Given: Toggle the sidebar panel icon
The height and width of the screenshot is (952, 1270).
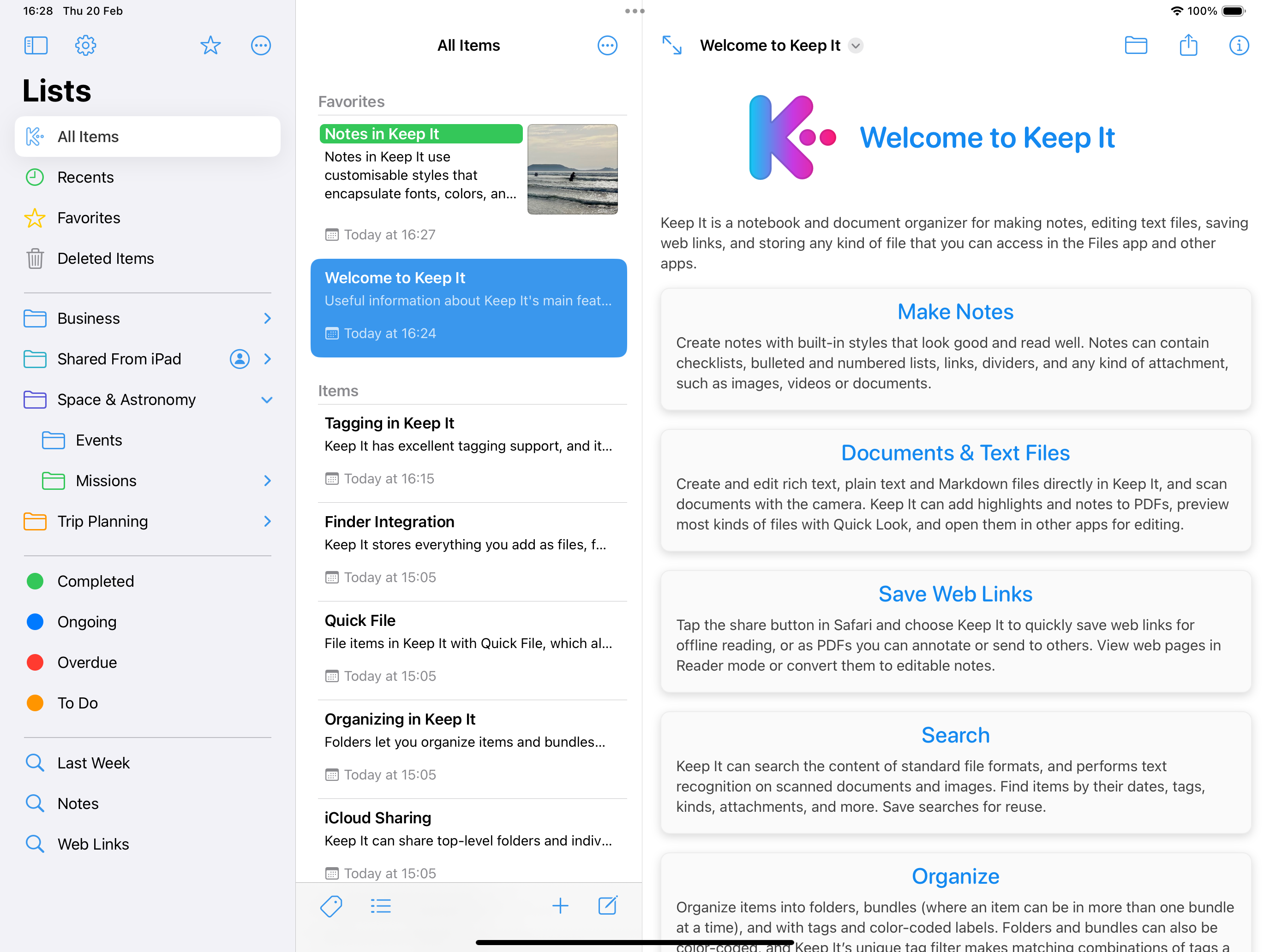Looking at the screenshot, I should (x=36, y=45).
